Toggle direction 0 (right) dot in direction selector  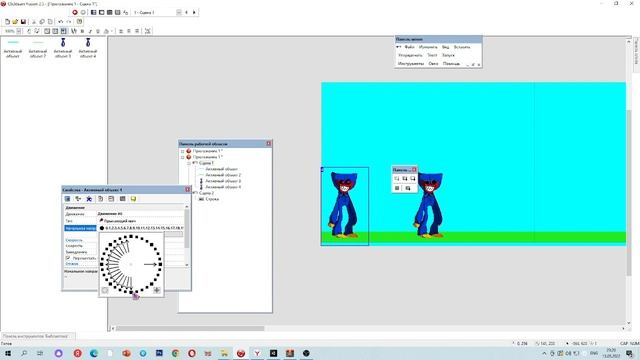coord(160,264)
